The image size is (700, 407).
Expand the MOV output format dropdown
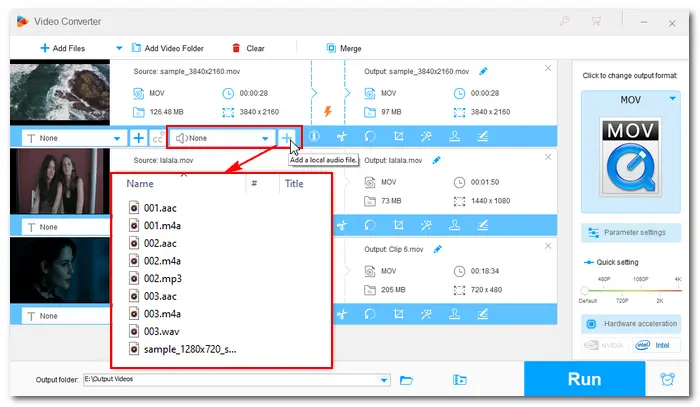(672, 99)
